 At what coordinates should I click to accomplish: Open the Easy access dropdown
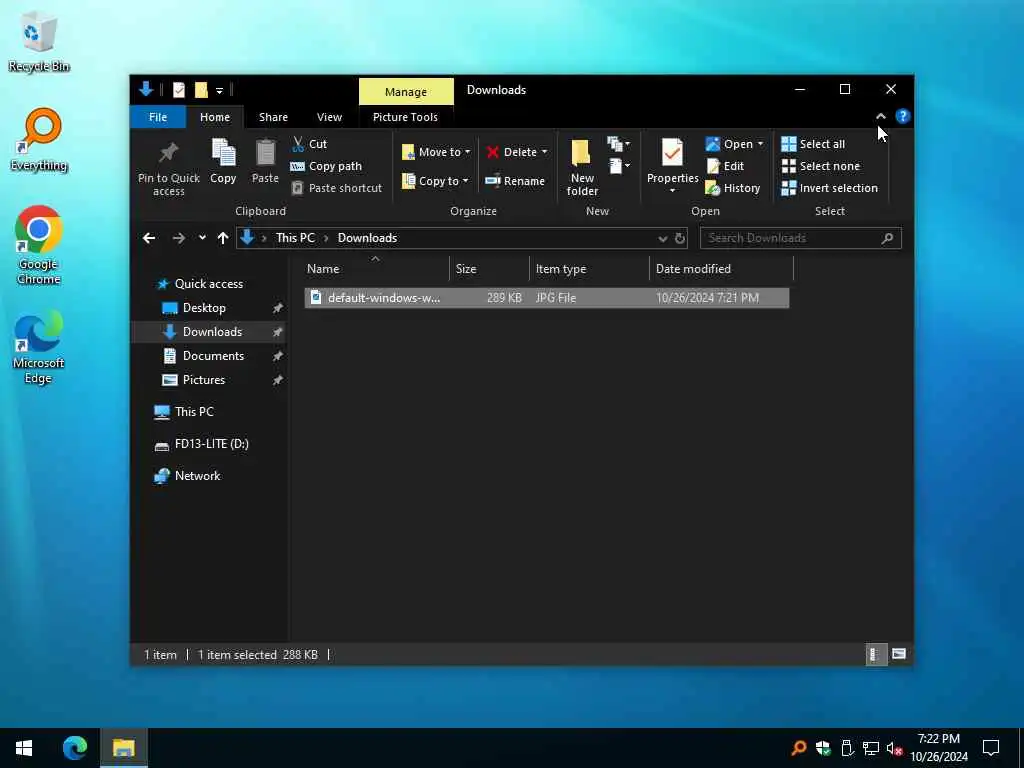tap(619, 166)
